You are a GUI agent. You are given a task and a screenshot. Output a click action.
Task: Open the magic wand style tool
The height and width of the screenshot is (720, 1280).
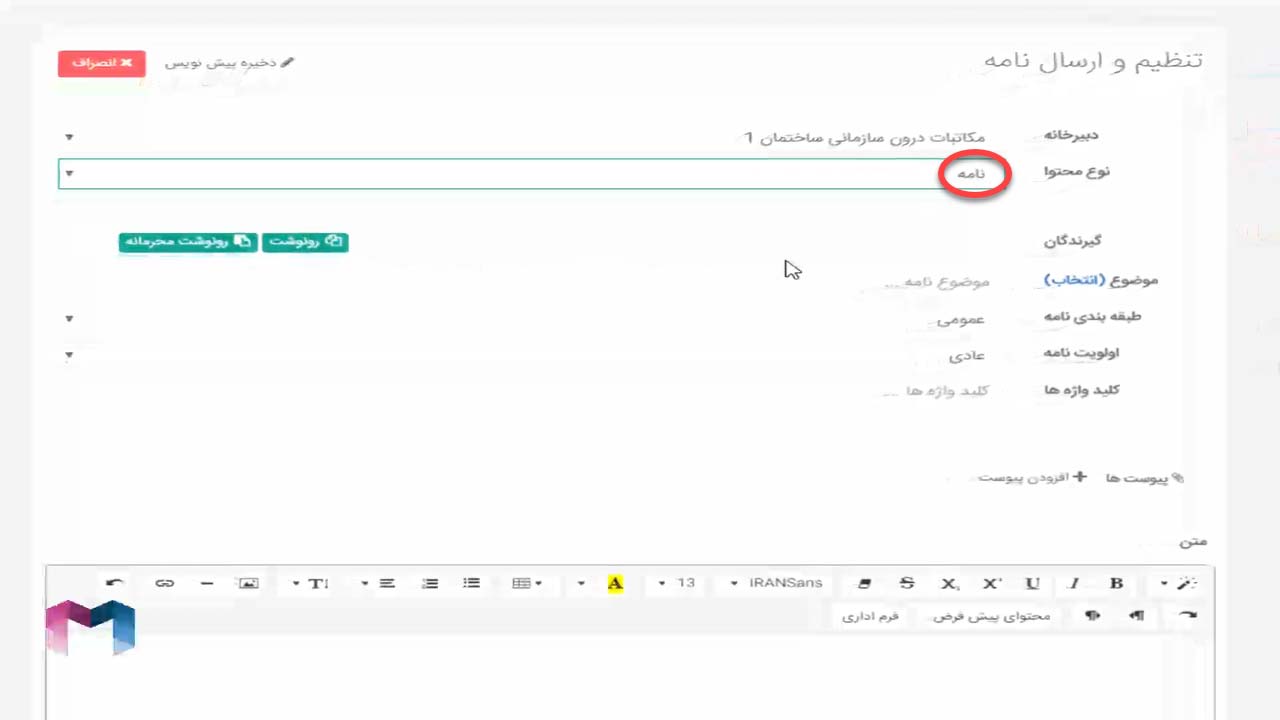(1187, 583)
